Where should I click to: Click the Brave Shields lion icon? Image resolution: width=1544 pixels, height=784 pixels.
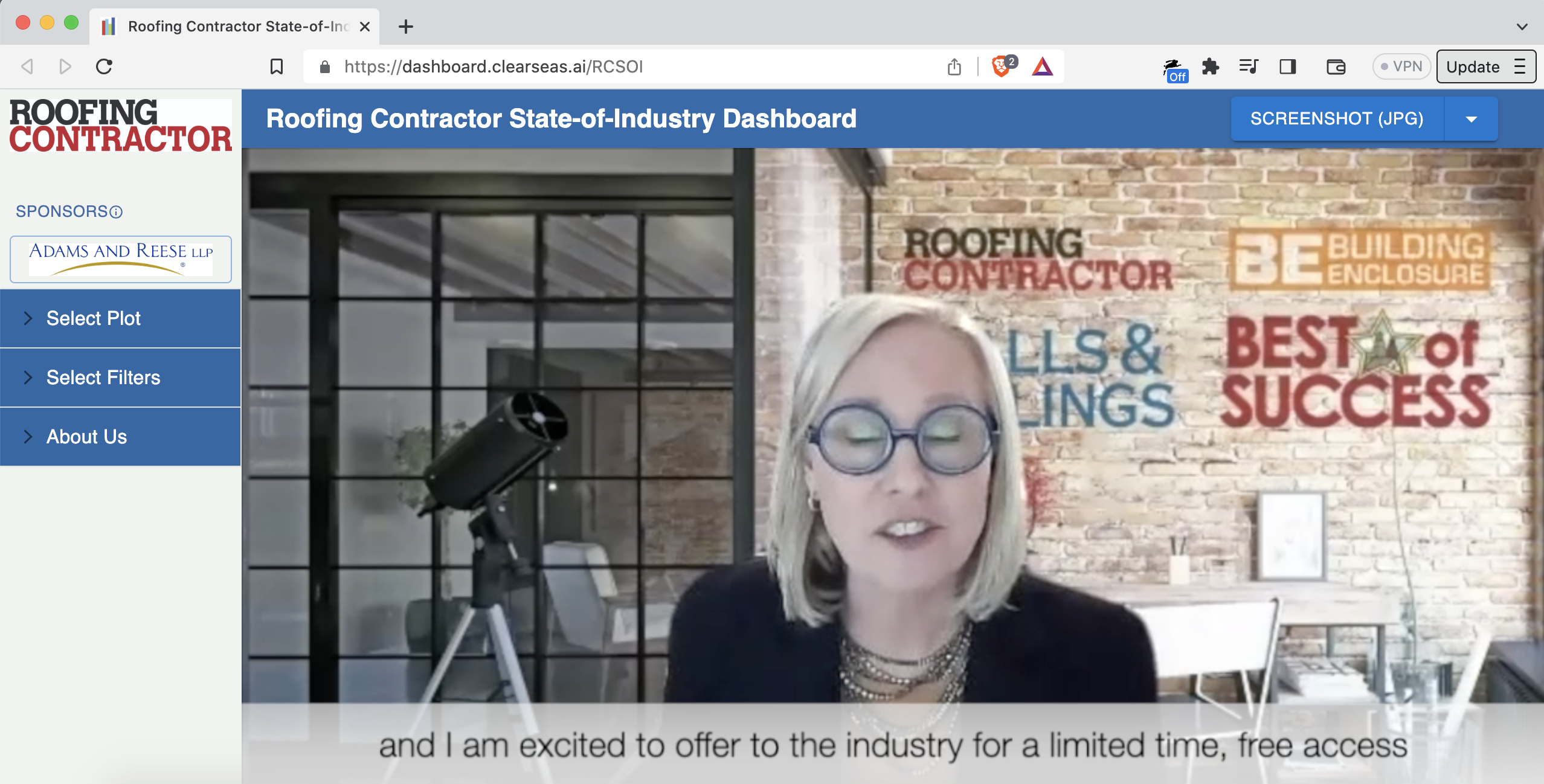click(1000, 66)
